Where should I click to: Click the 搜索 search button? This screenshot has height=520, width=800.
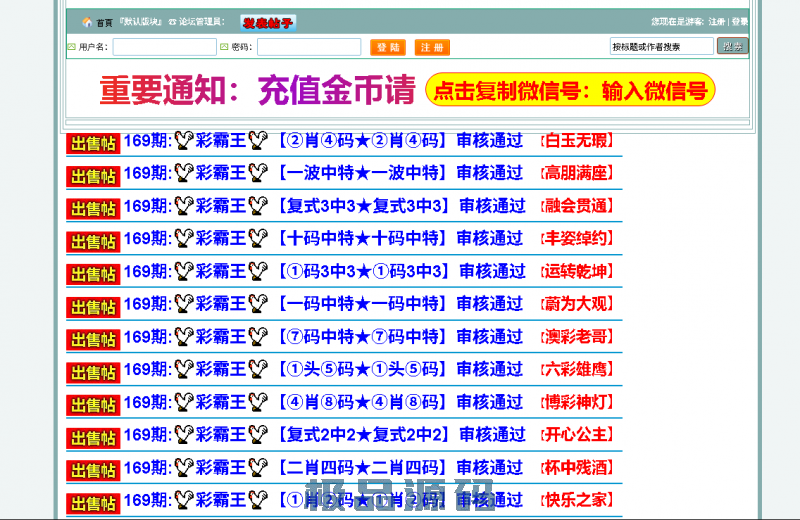coord(733,46)
